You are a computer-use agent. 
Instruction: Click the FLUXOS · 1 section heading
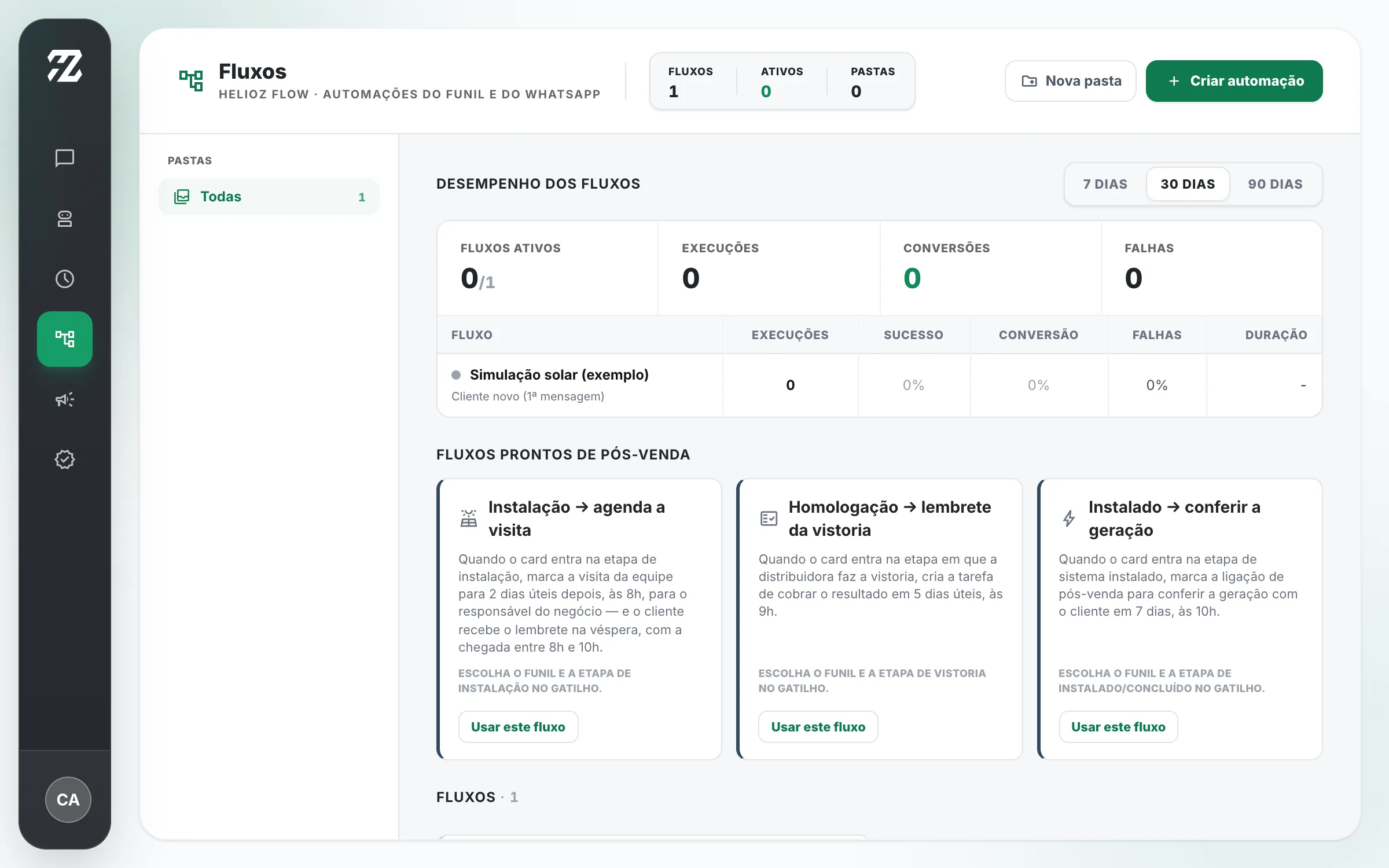click(x=477, y=797)
